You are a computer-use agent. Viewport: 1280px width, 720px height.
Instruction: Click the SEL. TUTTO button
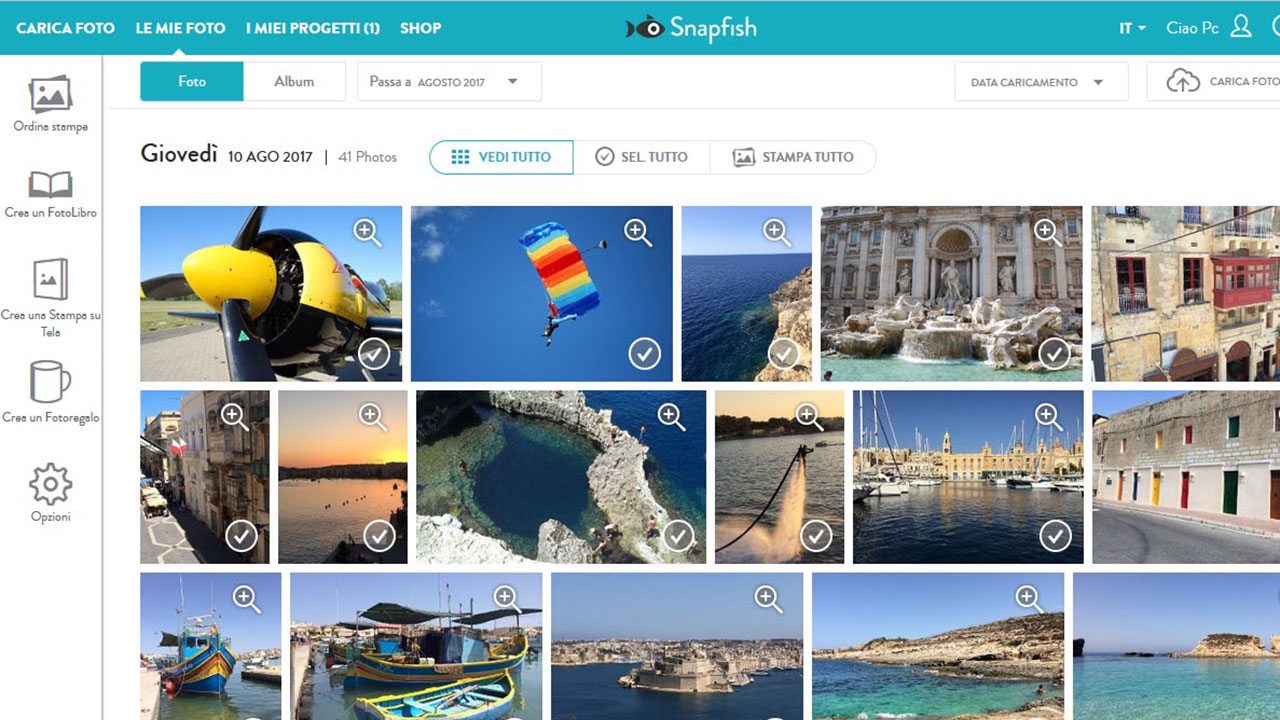tap(641, 157)
